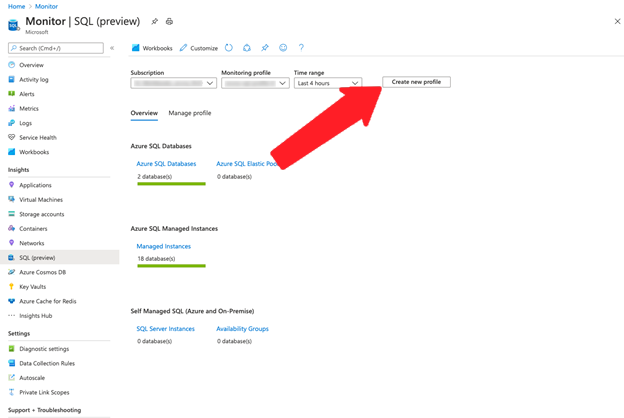Image resolution: width=624 pixels, height=418 pixels.
Task: Open Private Link Scopes
Action: pos(44,393)
